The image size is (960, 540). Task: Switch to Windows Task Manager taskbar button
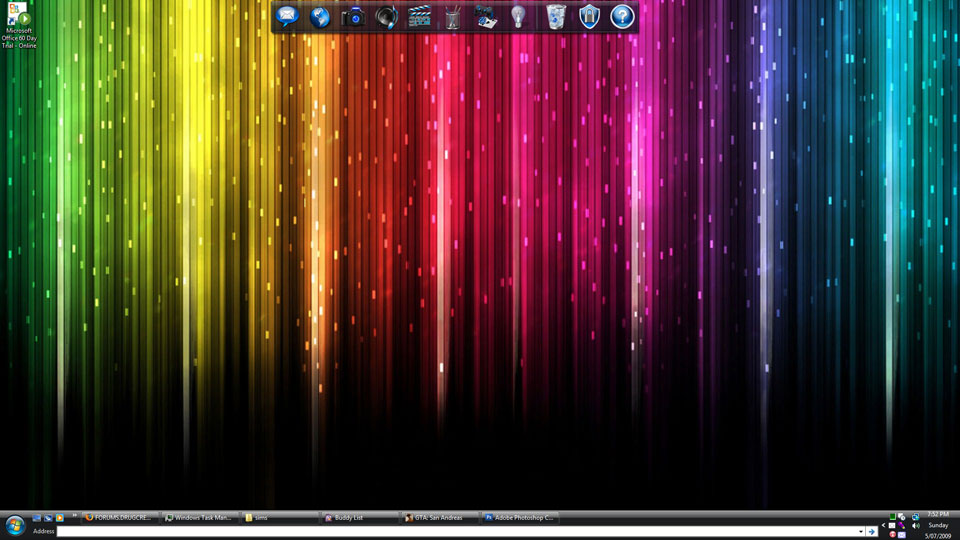[199, 518]
